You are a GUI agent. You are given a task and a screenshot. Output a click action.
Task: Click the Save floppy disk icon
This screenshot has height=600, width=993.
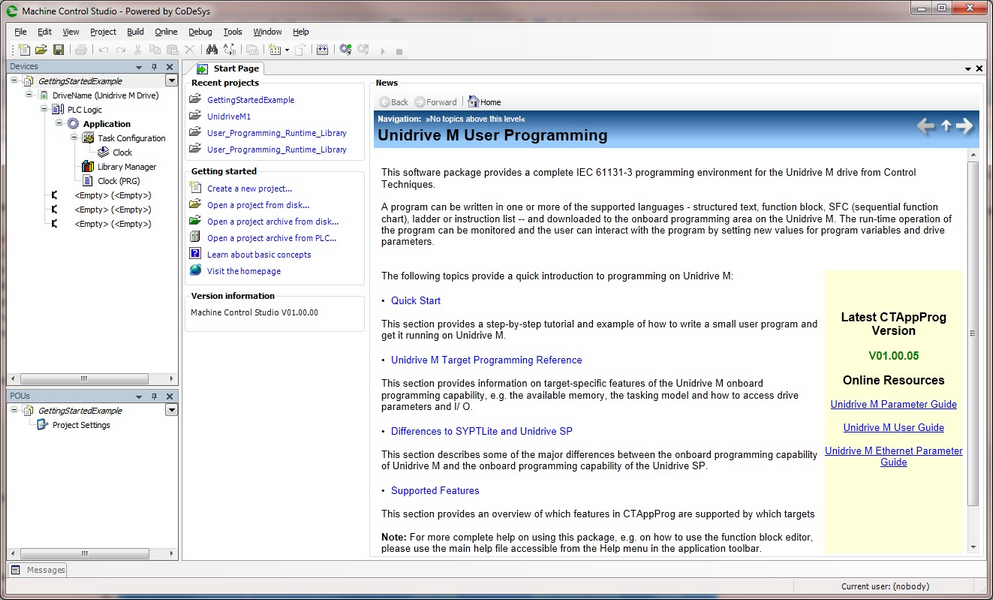point(58,49)
